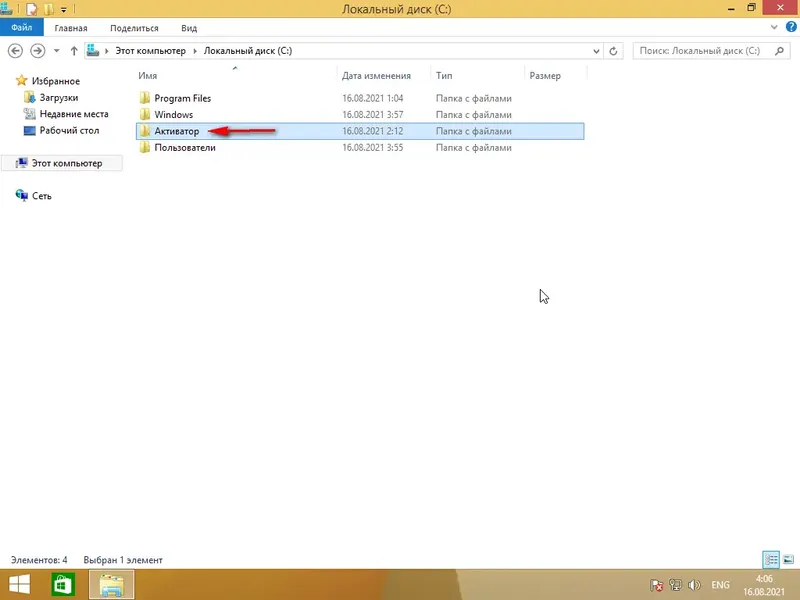Expand the ribbon with the chevron
Viewport: 800px width, 600px height.
tap(774, 27)
